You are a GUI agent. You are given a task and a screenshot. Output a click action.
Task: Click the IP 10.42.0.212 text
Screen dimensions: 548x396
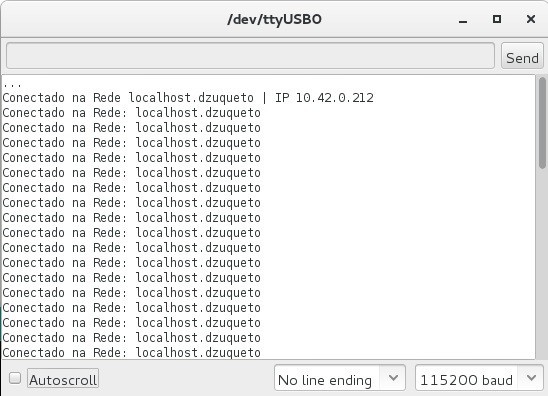[324, 98]
